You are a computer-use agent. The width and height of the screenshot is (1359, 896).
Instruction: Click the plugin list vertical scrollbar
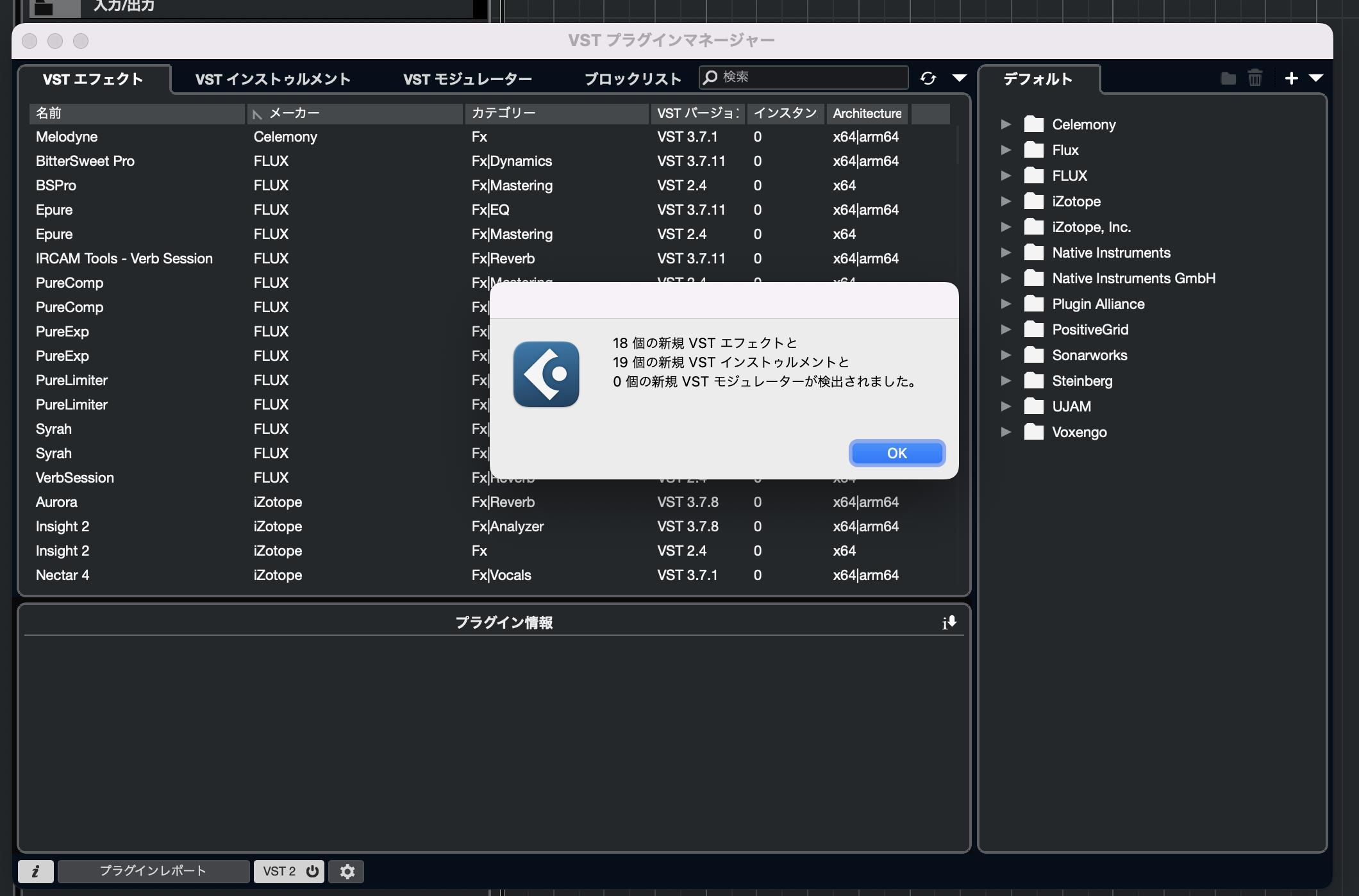coord(958,145)
